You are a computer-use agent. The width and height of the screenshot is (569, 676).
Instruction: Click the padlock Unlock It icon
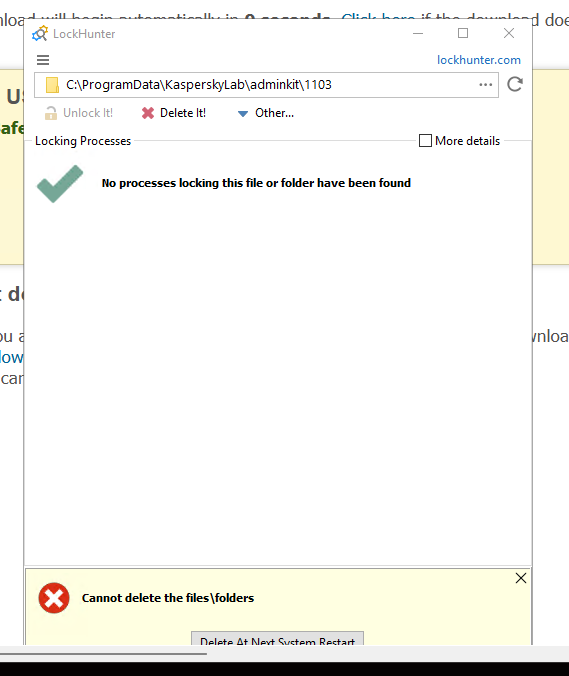click(x=51, y=113)
